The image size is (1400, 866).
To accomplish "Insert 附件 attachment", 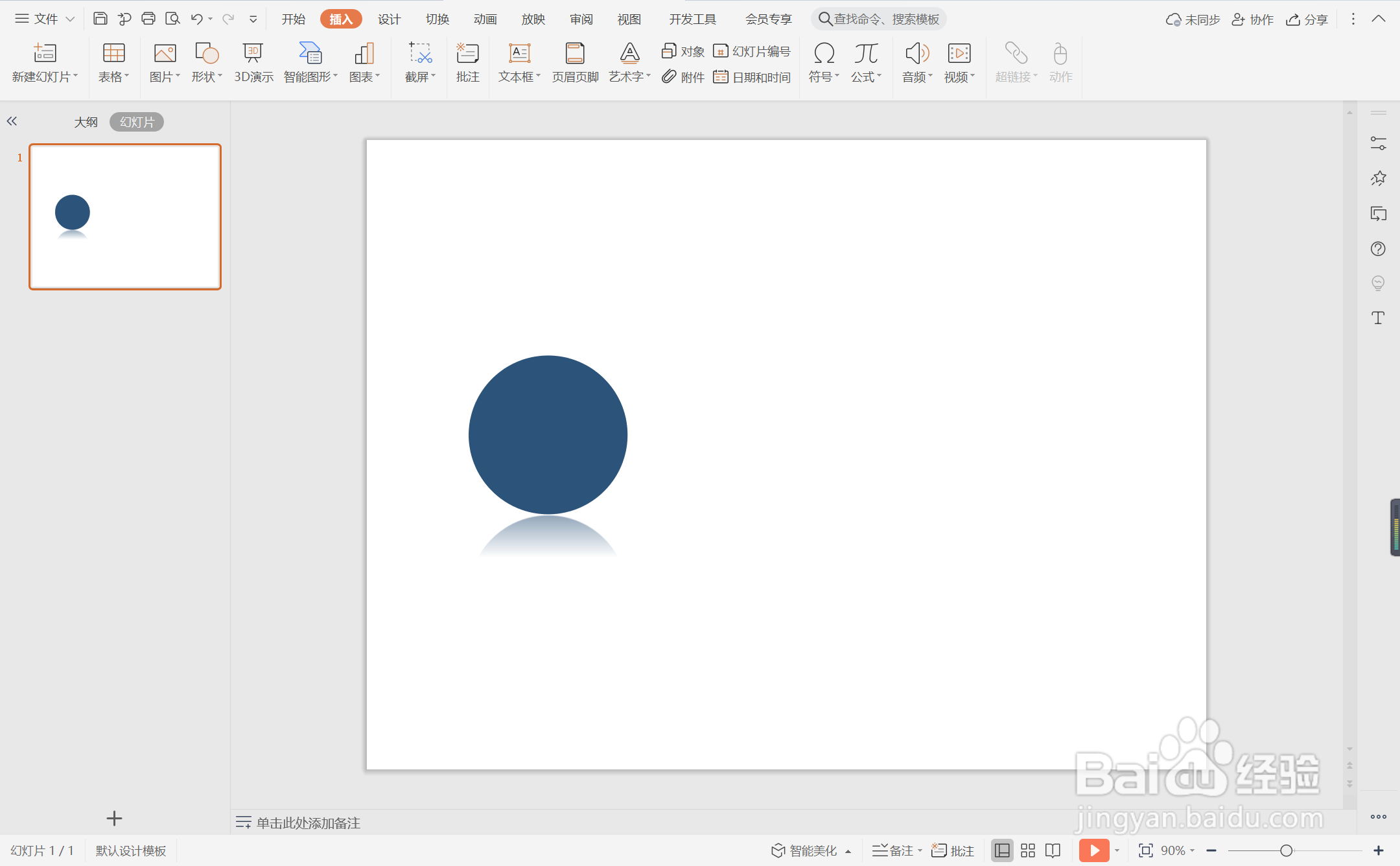I will tap(683, 77).
